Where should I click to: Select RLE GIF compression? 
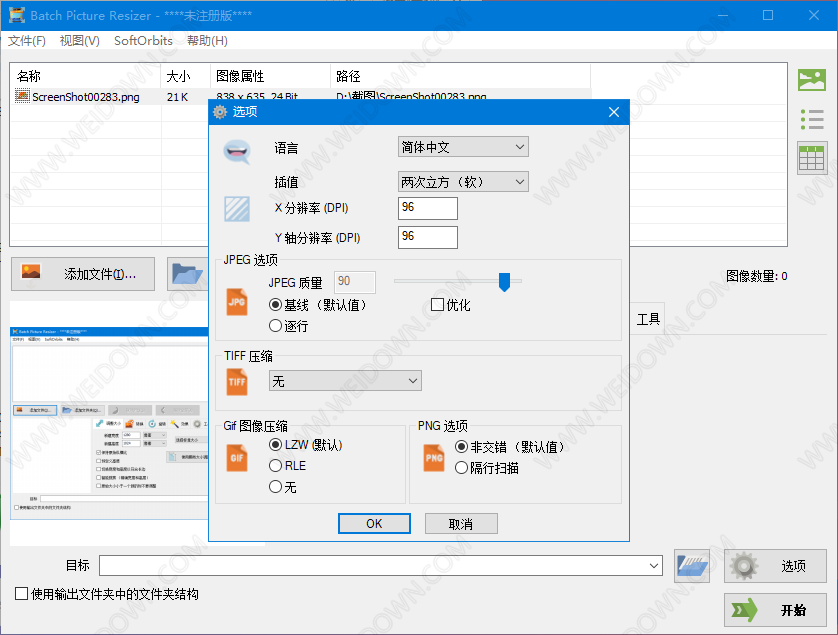(x=275, y=466)
